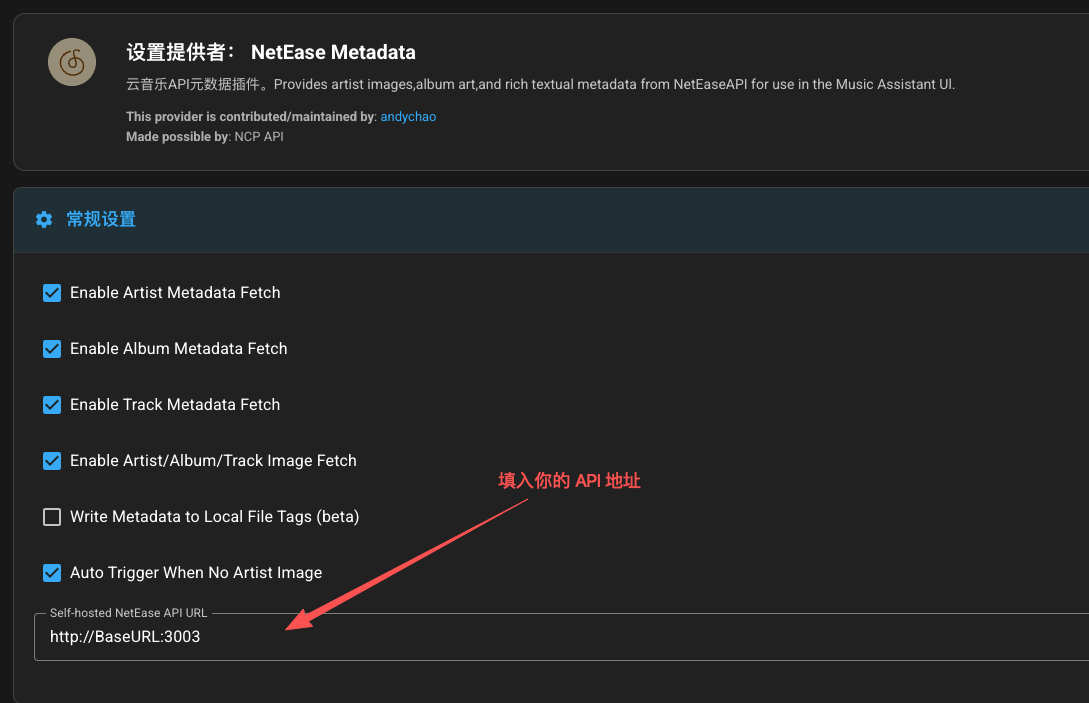The width and height of the screenshot is (1089, 703).
Task: Click the Auto Trigger When No Artist Image label
Action: 196,573
